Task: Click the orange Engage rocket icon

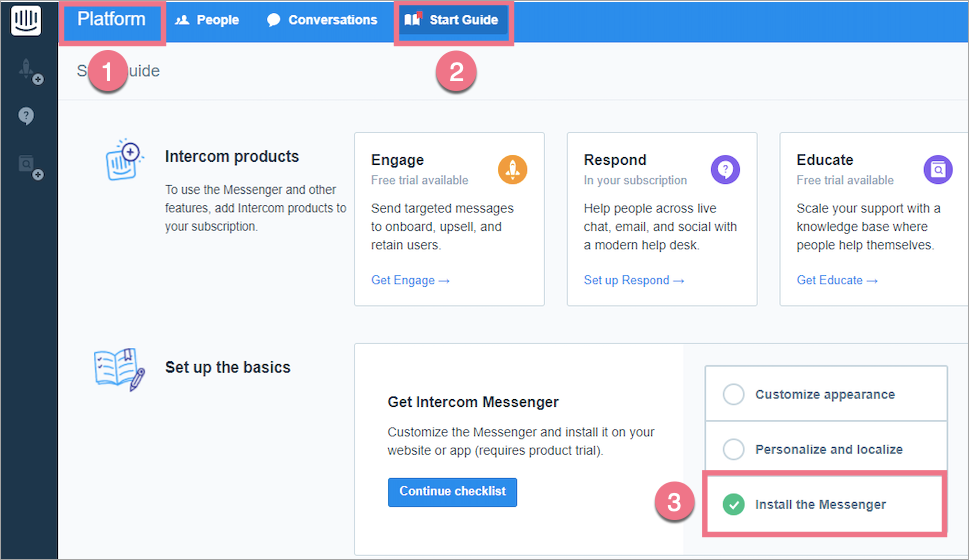Action: point(512,169)
